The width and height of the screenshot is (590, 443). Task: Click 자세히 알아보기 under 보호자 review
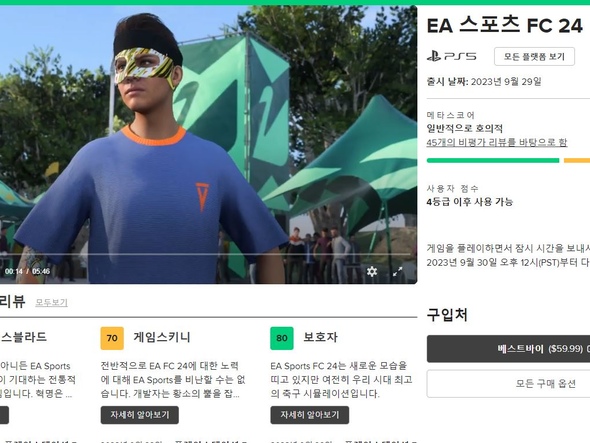(x=310, y=415)
